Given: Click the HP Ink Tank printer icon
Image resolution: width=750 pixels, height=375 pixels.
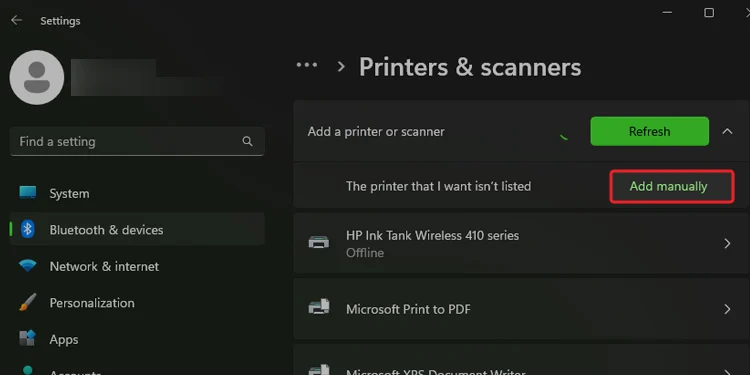Looking at the screenshot, I should point(319,243).
